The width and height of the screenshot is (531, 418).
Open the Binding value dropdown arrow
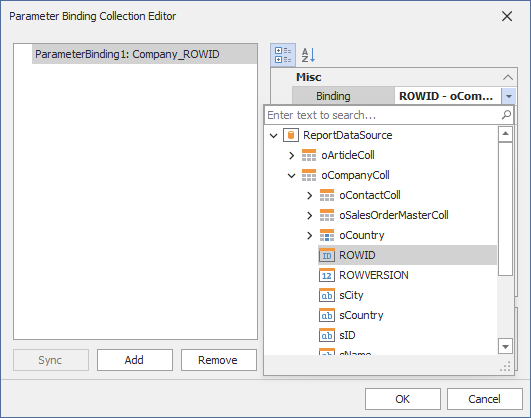point(509,96)
